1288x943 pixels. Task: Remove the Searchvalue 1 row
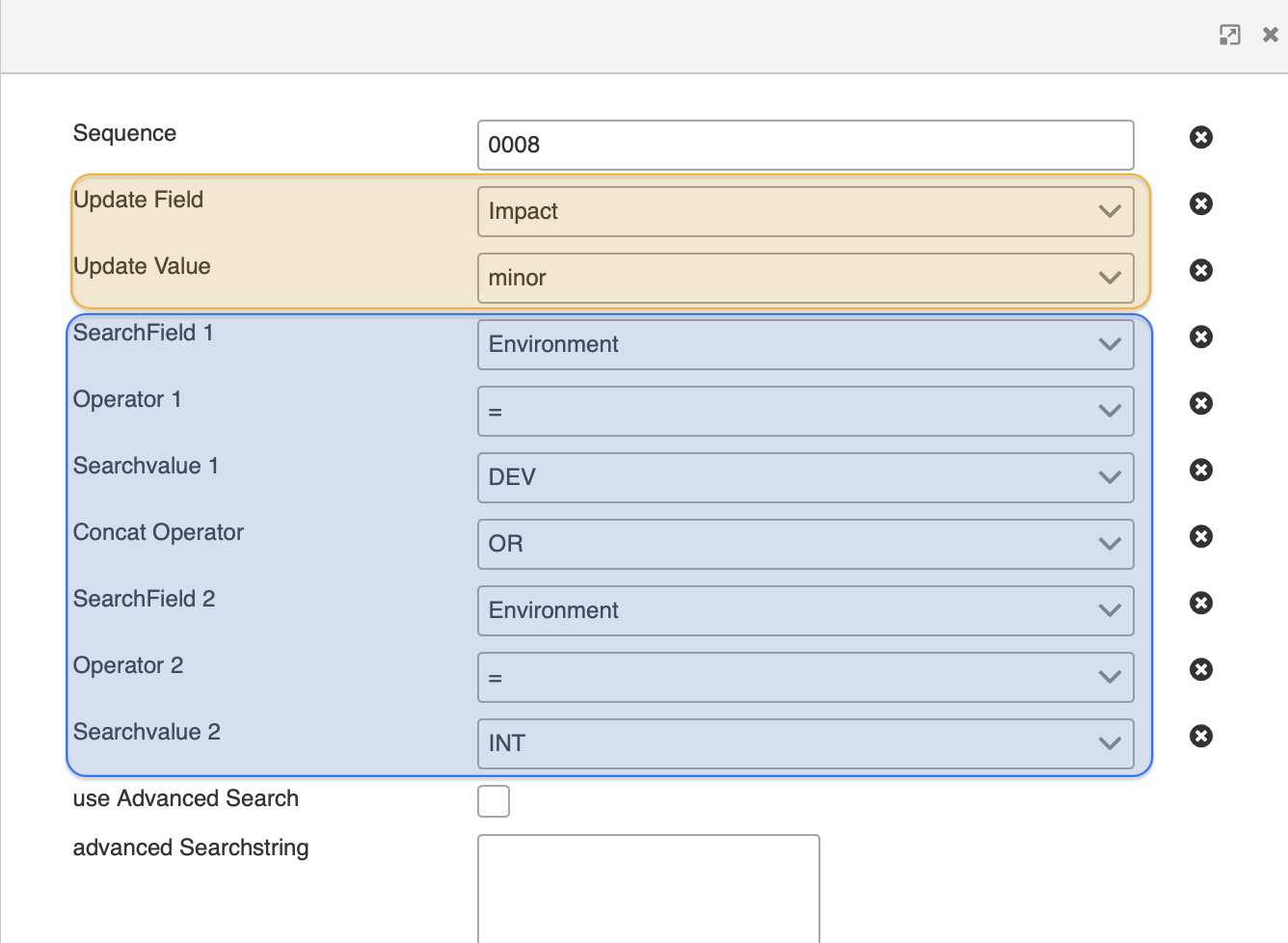click(1200, 470)
